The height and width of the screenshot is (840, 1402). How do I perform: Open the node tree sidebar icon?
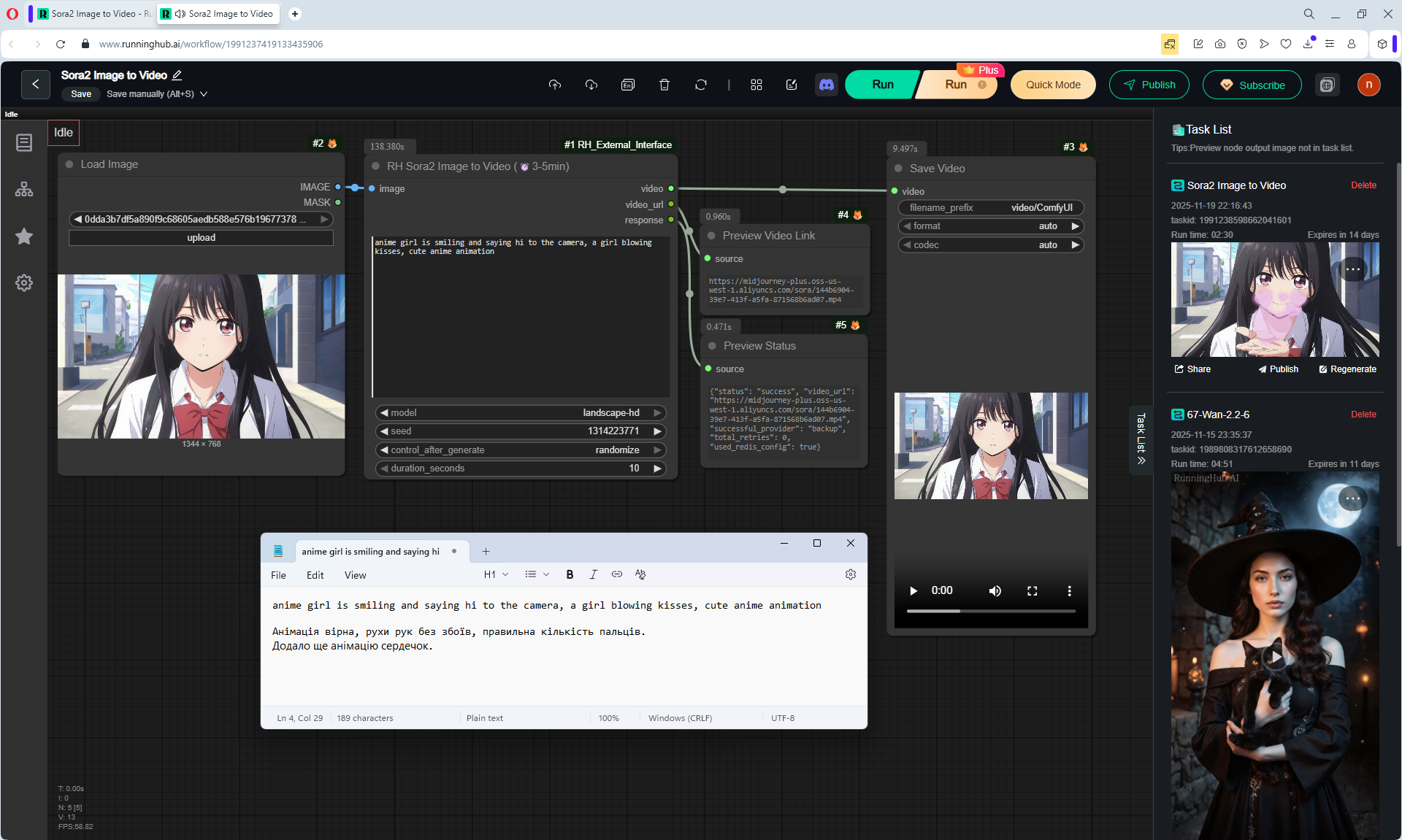(x=24, y=189)
